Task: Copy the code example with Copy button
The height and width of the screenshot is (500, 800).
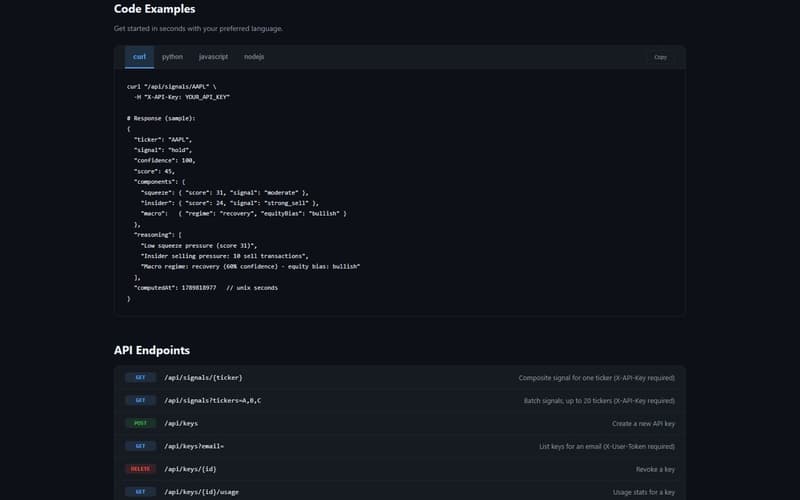Action: point(660,57)
